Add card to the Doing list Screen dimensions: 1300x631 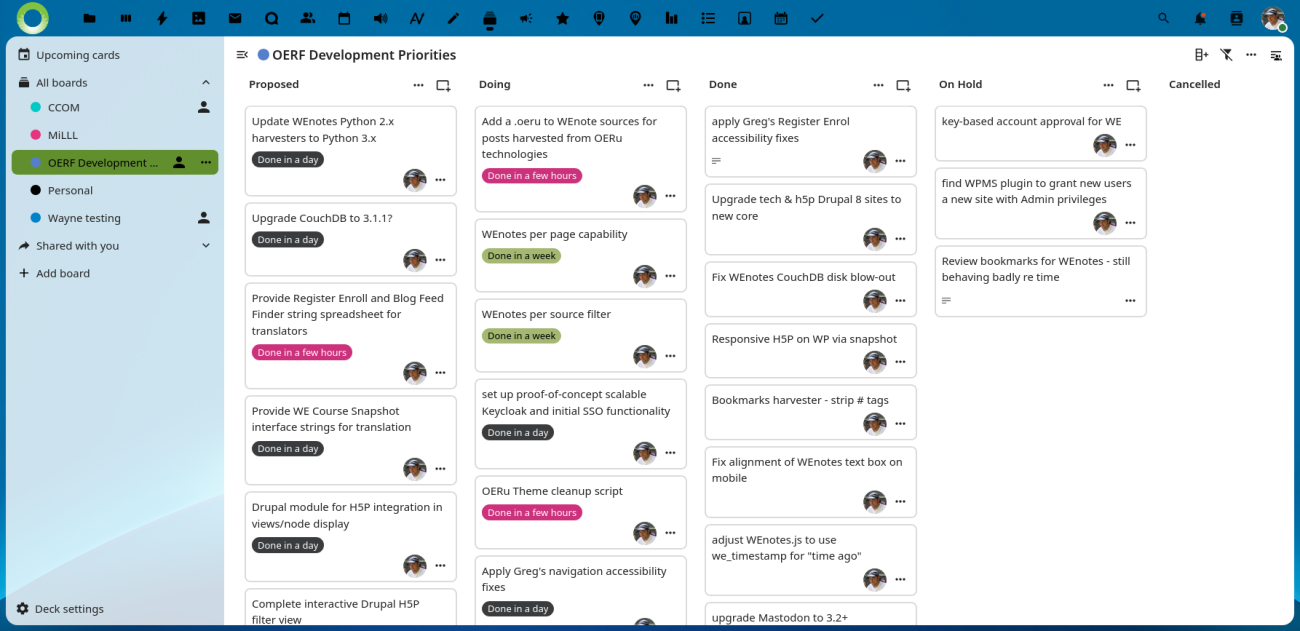[673, 85]
